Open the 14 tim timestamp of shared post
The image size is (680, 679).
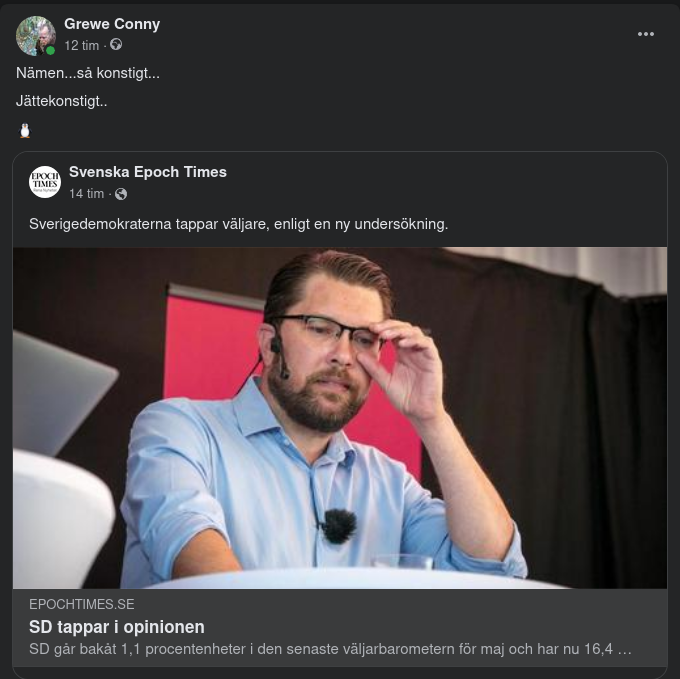click(x=86, y=194)
